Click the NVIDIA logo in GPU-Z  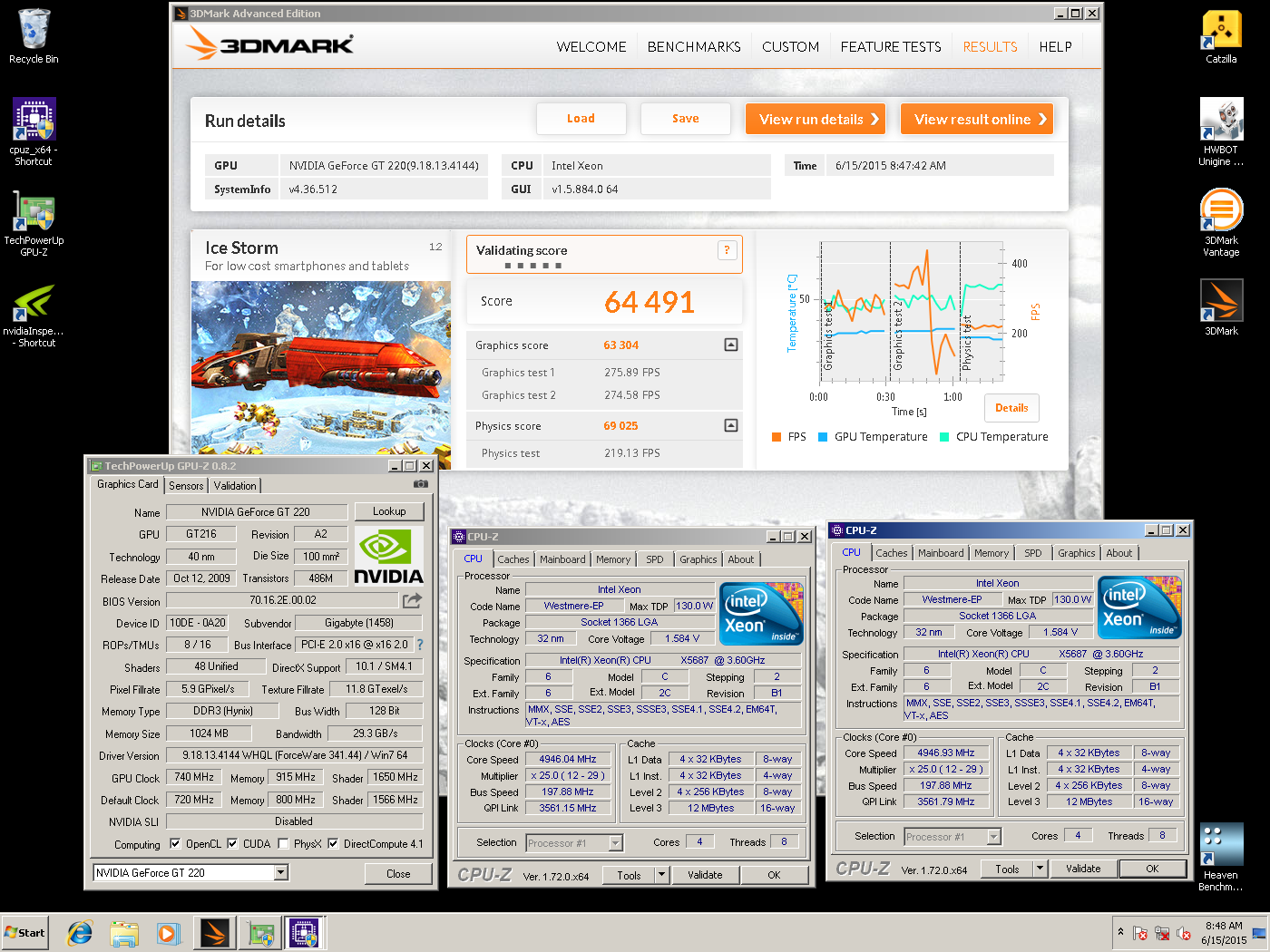388,556
